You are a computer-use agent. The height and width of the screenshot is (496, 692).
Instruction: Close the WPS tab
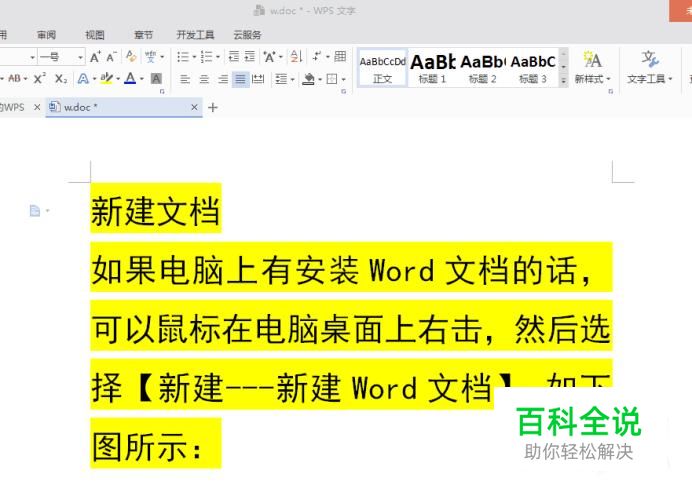[37, 107]
